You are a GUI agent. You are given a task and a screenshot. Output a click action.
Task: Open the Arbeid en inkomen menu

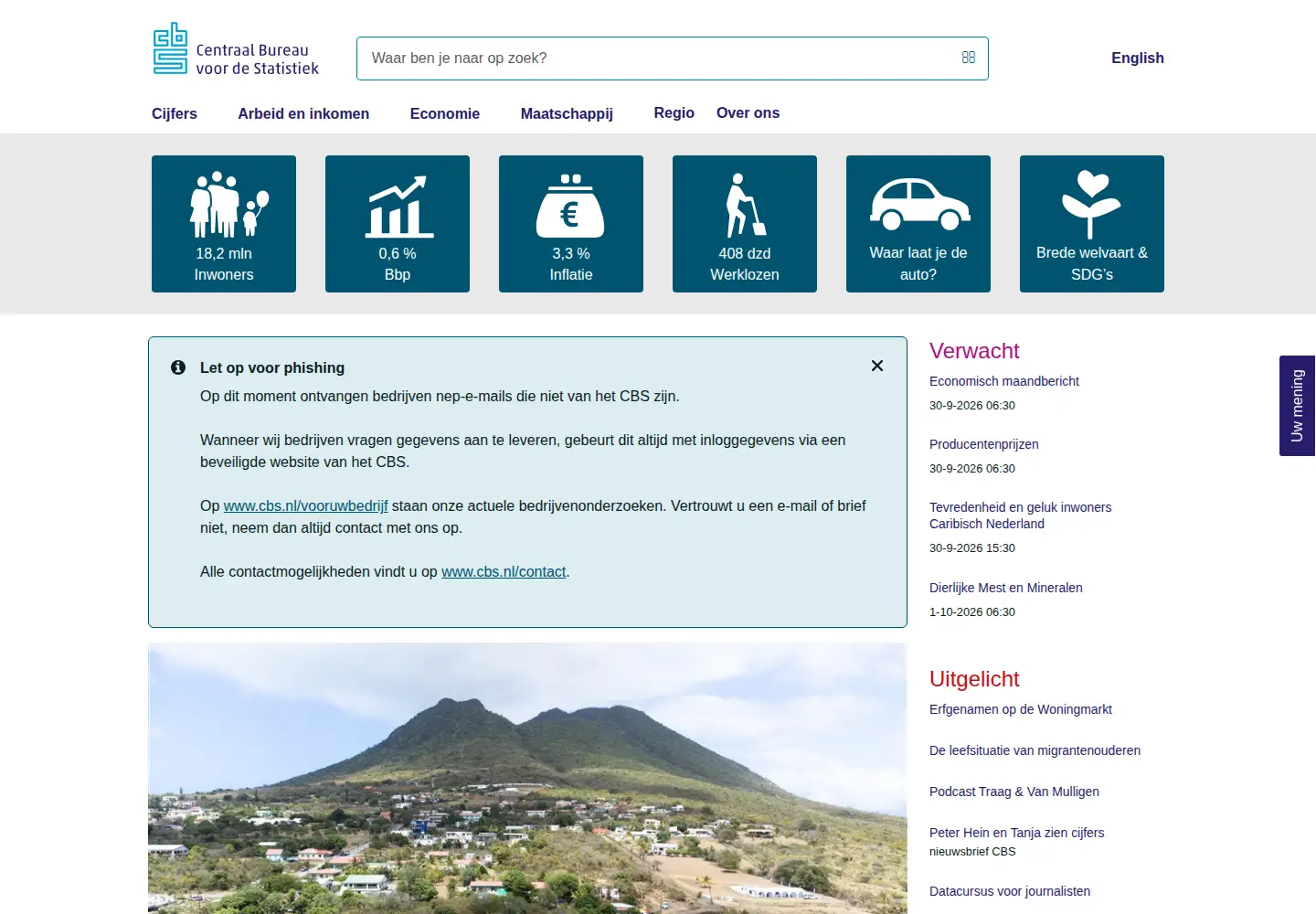click(x=303, y=113)
